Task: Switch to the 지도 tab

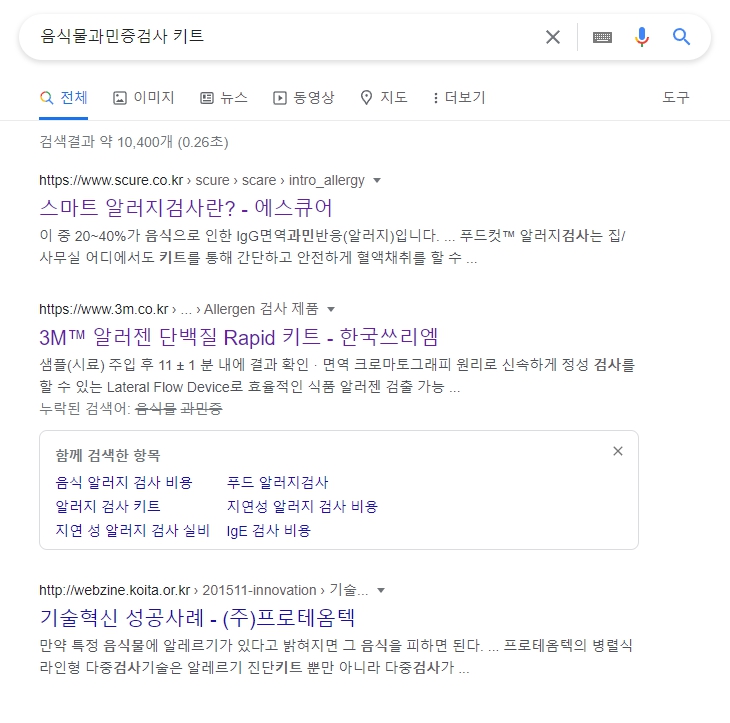Action: [x=384, y=98]
